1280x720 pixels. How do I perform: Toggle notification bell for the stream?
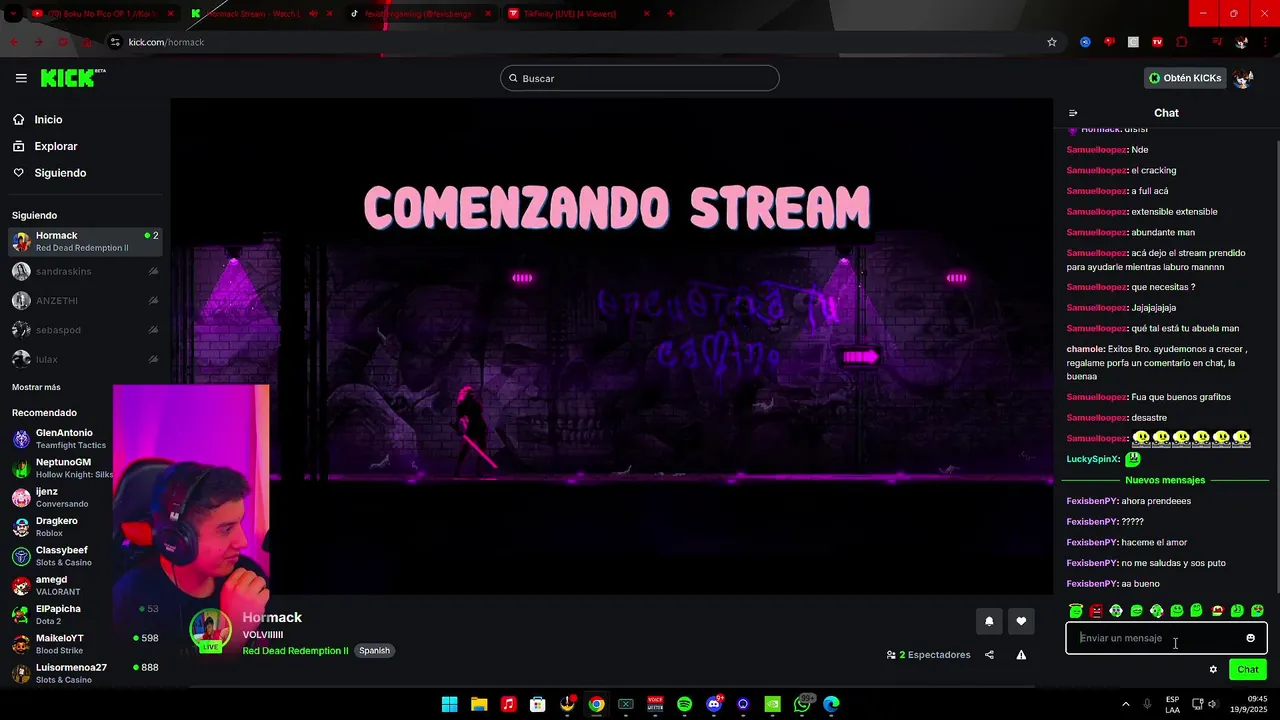pyautogui.click(x=989, y=621)
